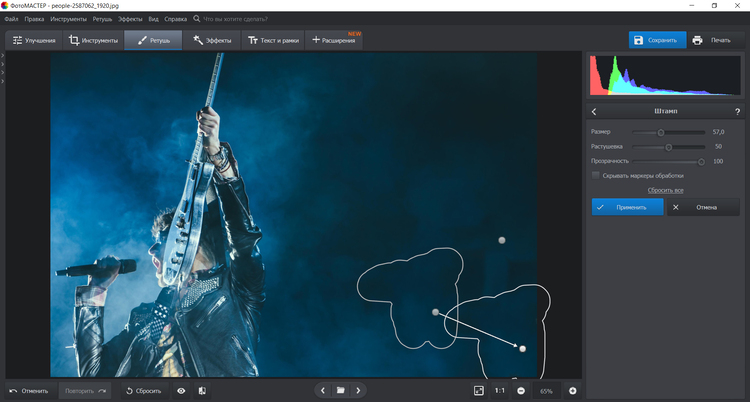Enable 'Скрывать маркеры обработки' checkbox
The height and width of the screenshot is (402, 750).
pos(596,175)
